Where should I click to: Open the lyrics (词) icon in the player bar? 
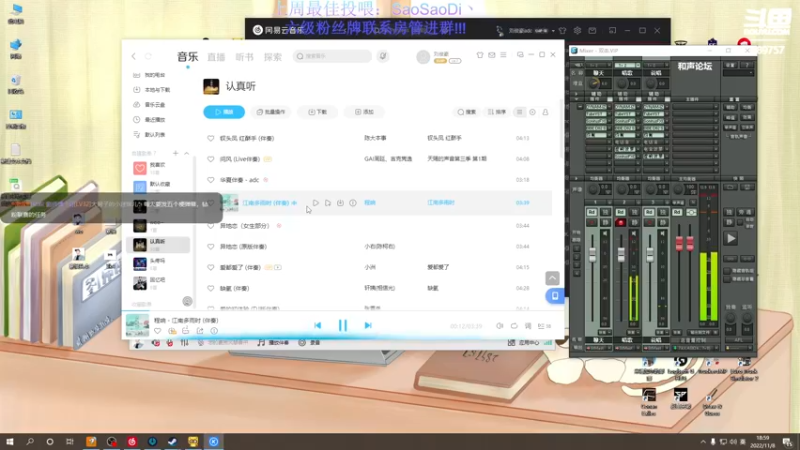528,326
